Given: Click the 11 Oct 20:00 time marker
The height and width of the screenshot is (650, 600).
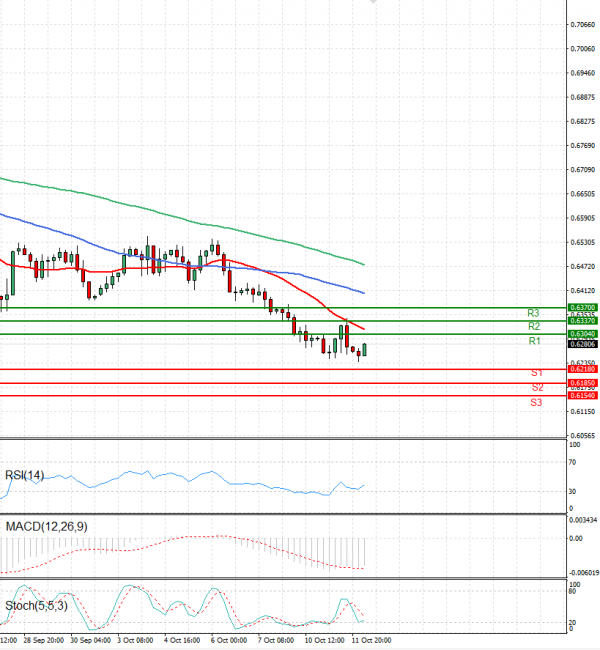Looking at the screenshot, I should click(x=371, y=640).
